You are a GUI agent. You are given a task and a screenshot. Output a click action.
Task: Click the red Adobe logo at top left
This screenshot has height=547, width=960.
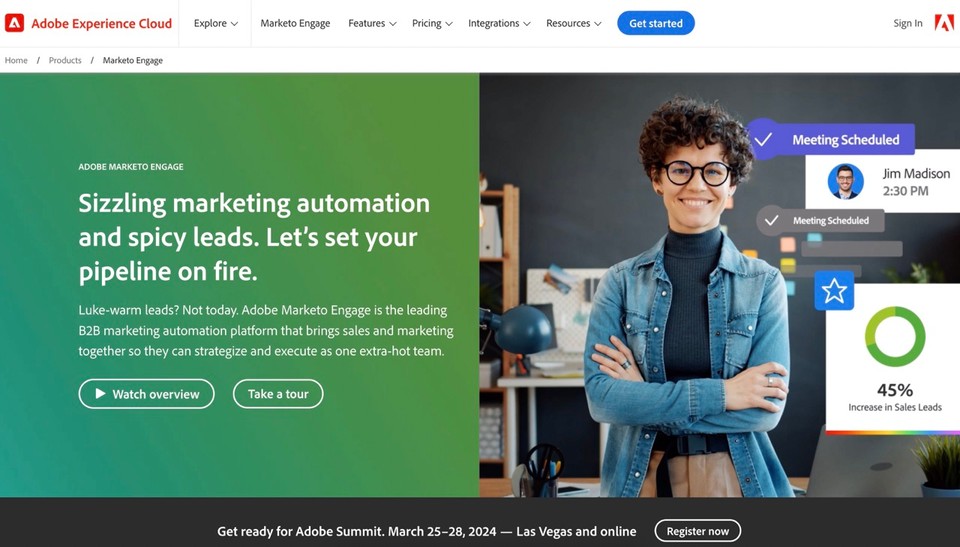tap(14, 23)
